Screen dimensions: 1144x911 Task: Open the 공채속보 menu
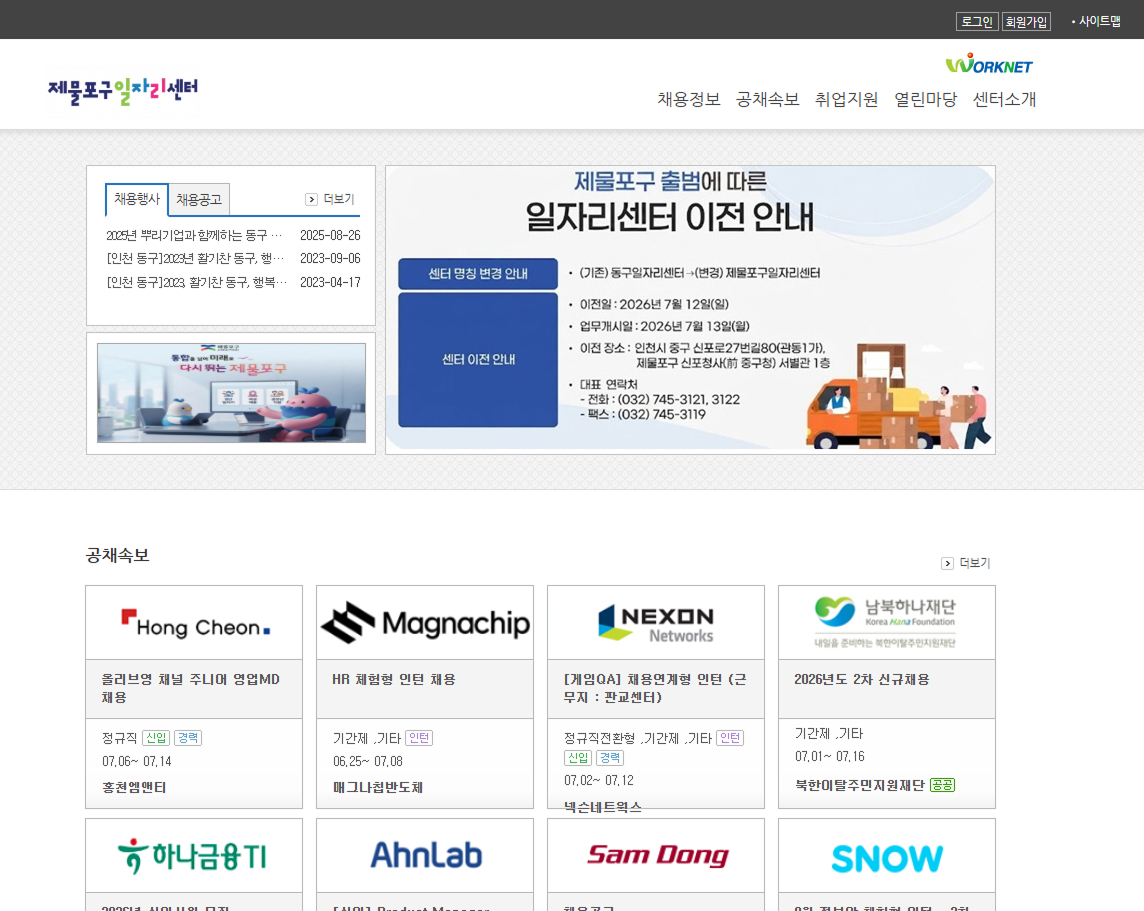pos(768,99)
